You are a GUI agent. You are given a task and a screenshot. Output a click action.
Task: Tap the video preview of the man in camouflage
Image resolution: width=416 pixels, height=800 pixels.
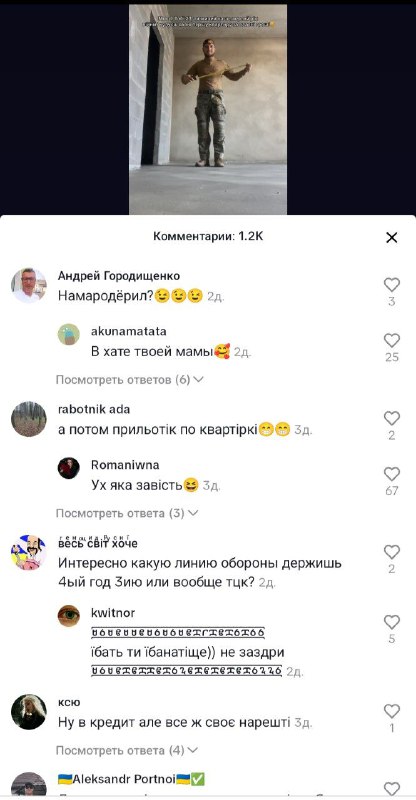click(x=208, y=109)
